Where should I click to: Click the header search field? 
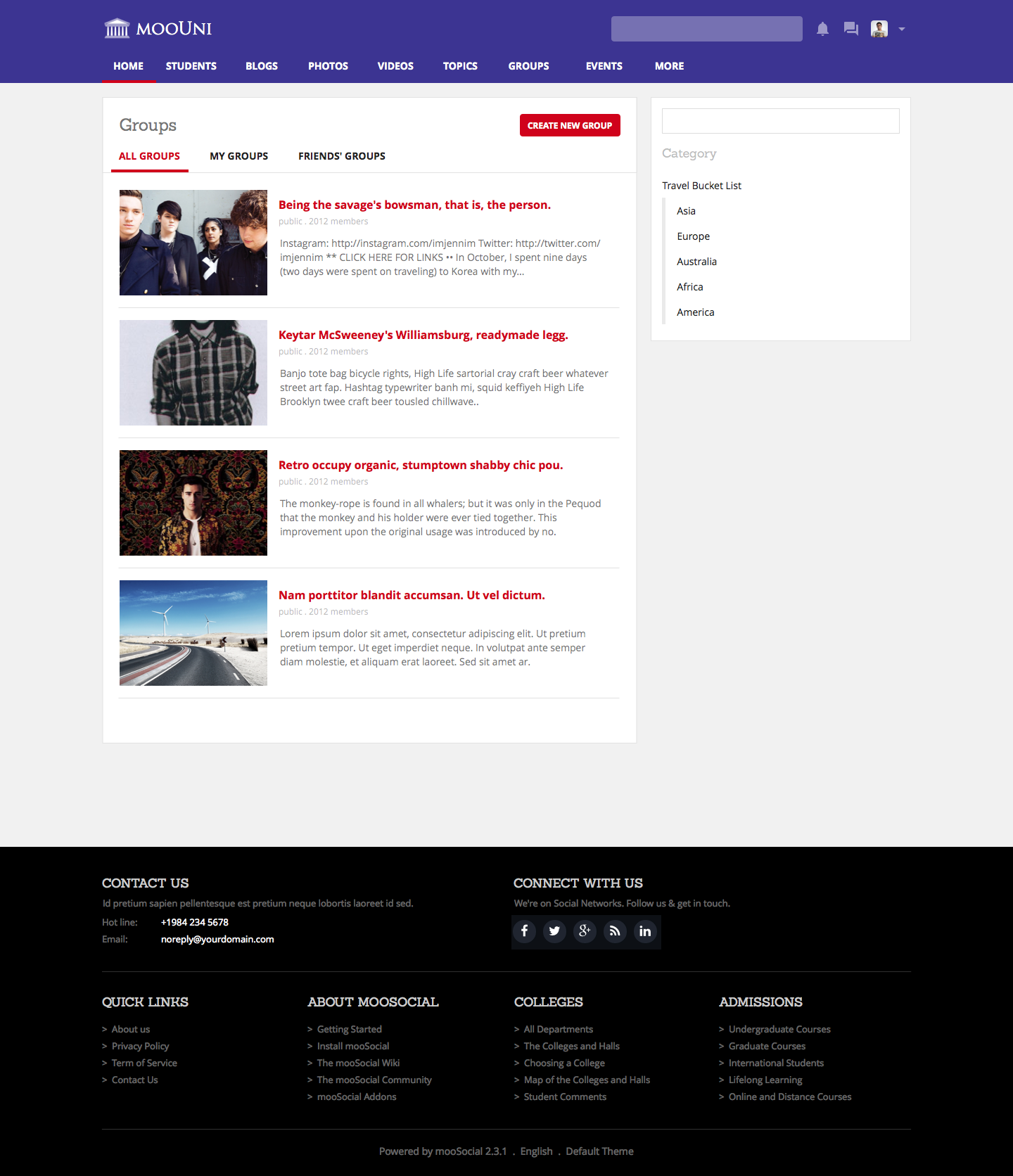pos(707,29)
